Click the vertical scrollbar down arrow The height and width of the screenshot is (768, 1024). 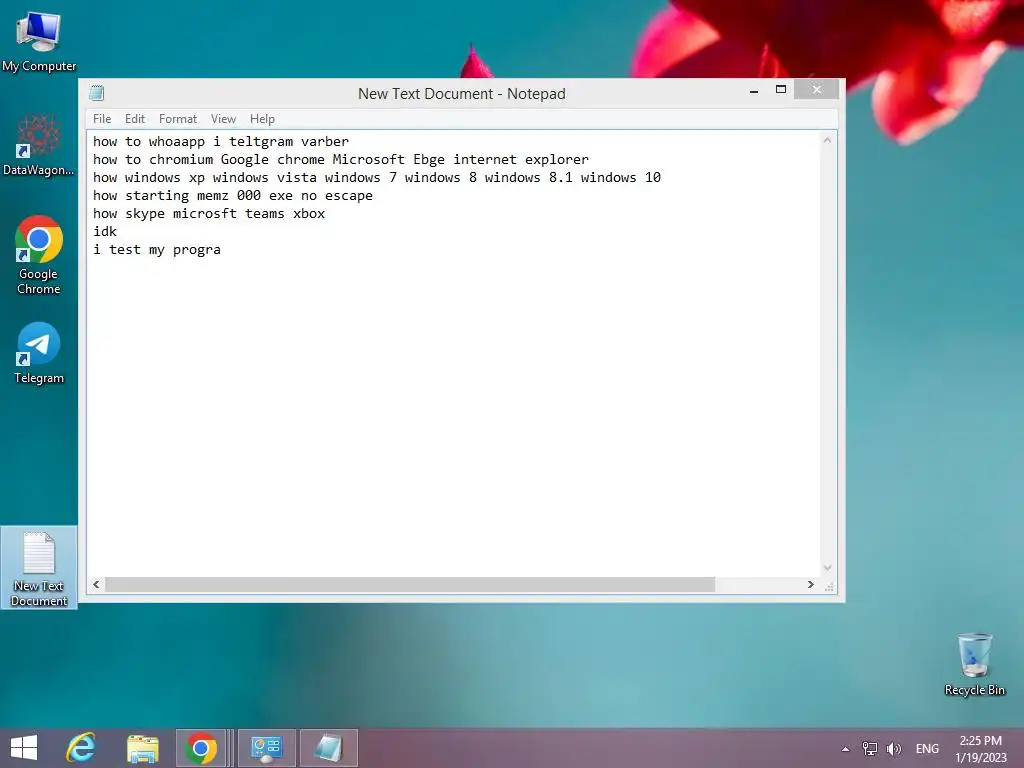[x=827, y=568]
